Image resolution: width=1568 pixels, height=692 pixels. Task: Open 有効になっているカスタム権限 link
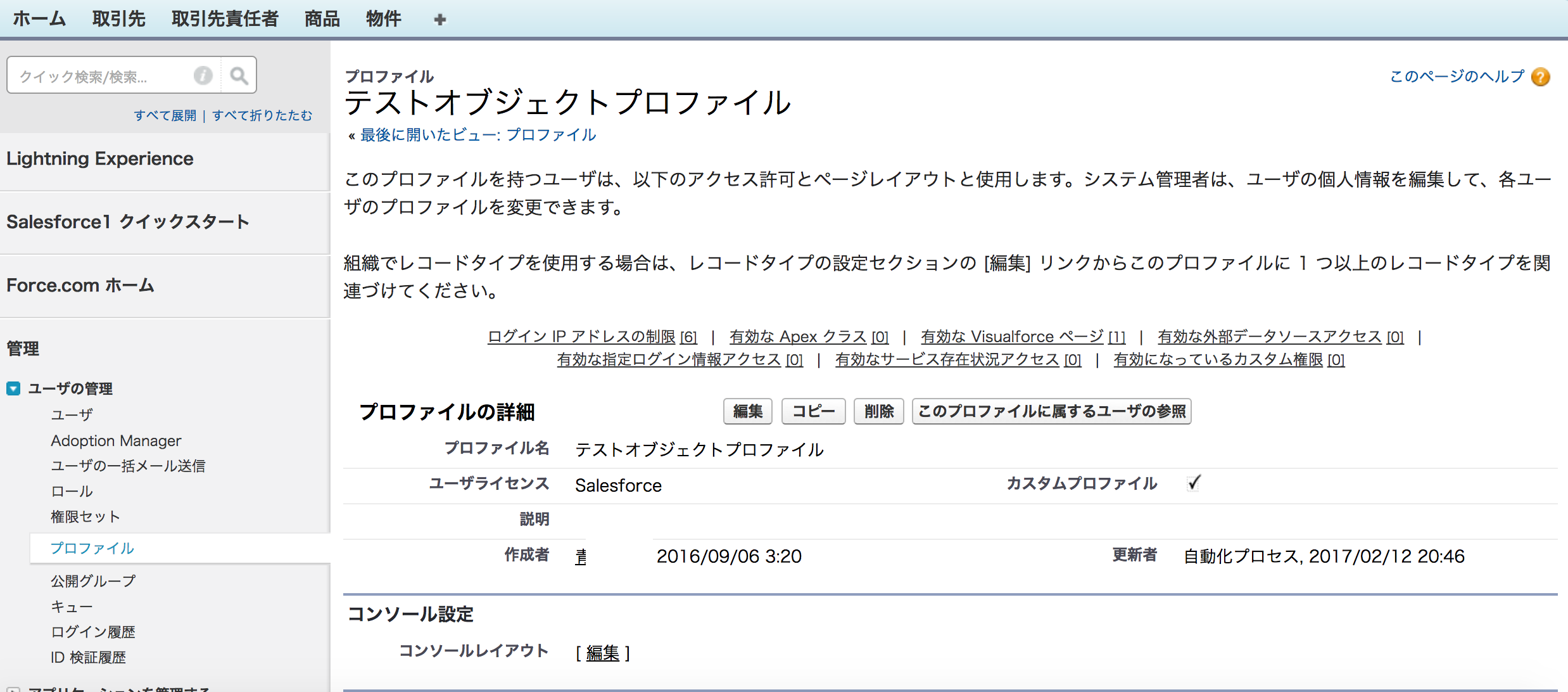1229,359
